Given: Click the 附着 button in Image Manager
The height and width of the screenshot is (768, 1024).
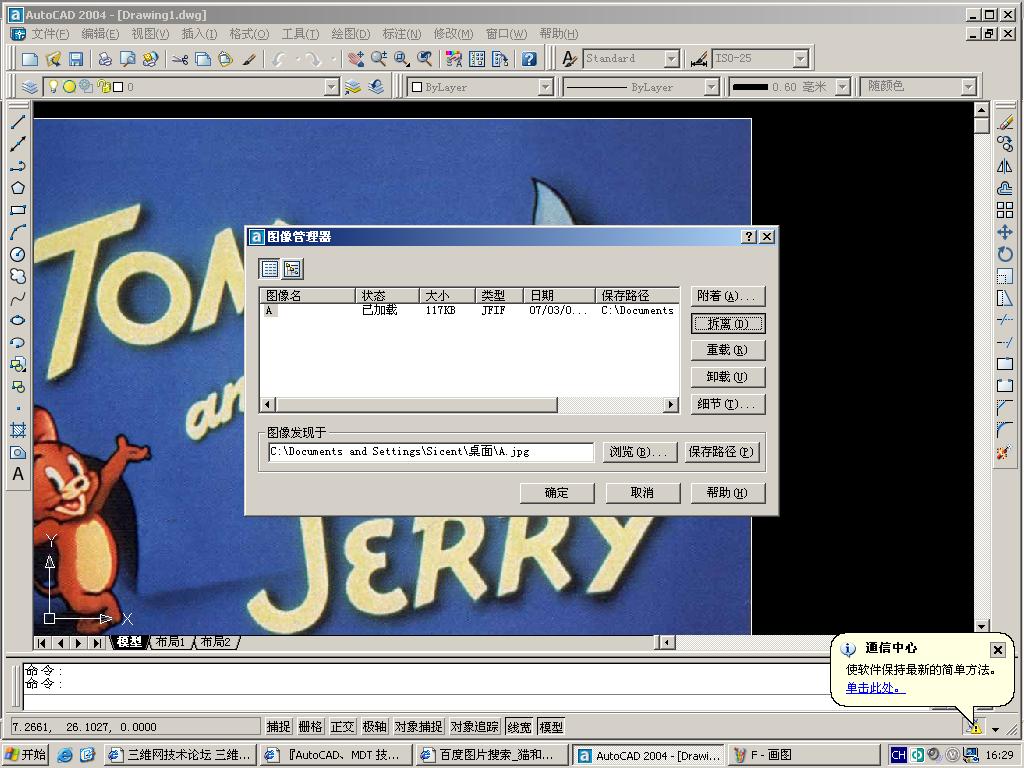Looking at the screenshot, I should (727, 295).
